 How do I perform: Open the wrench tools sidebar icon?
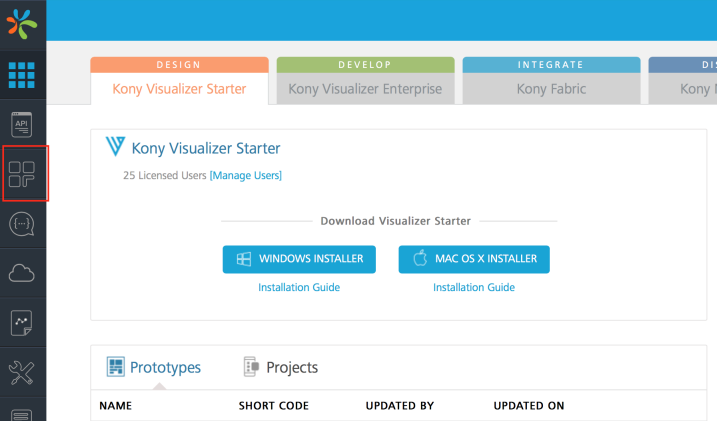click(21, 373)
